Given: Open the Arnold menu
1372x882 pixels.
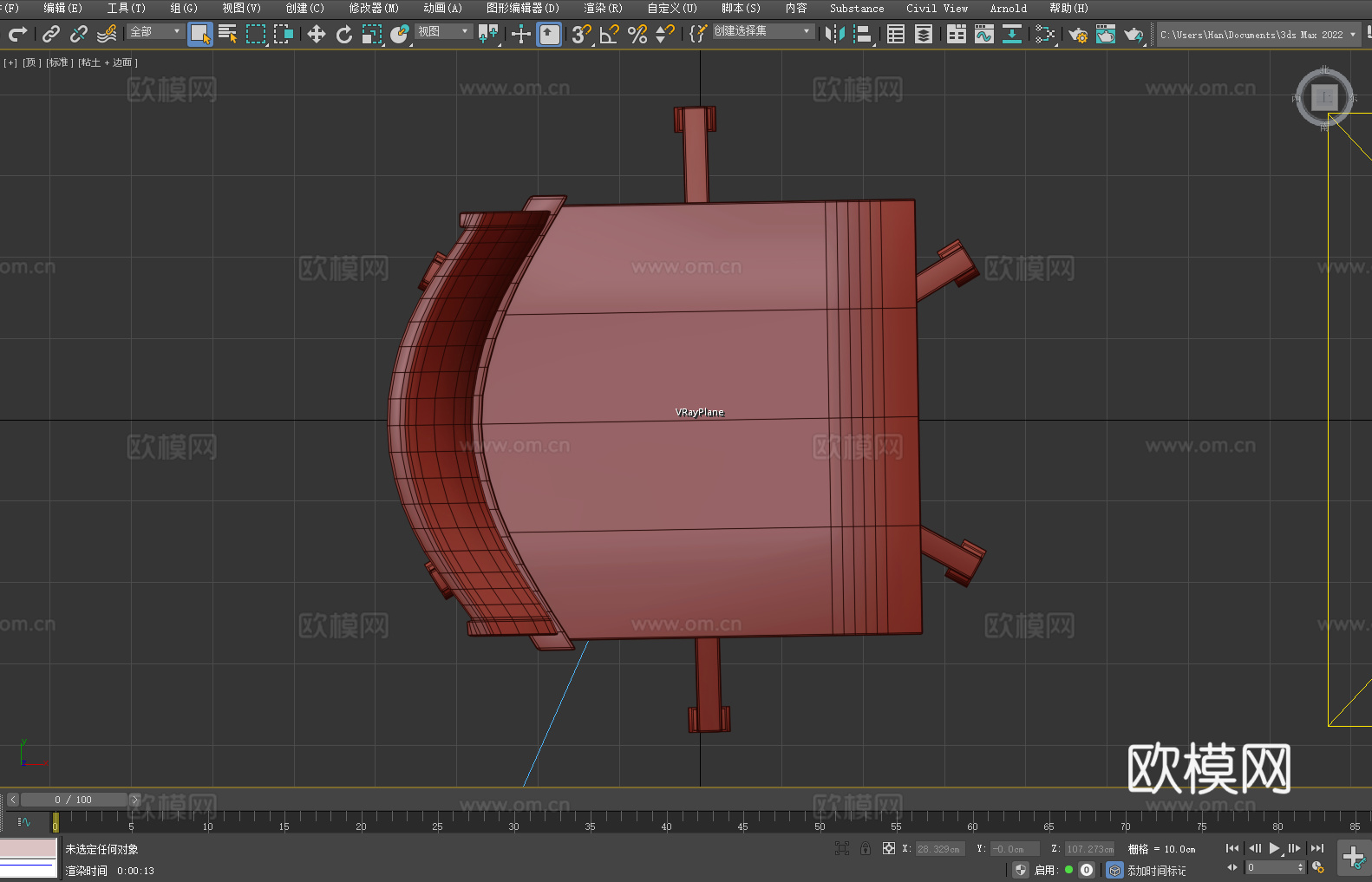Looking at the screenshot, I should click(1009, 8).
